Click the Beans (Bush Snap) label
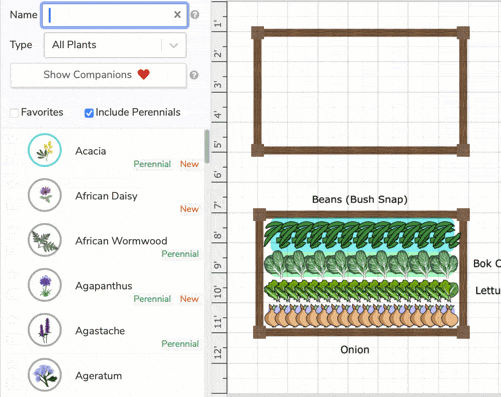Image resolution: width=501 pixels, height=397 pixels. coord(360,199)
